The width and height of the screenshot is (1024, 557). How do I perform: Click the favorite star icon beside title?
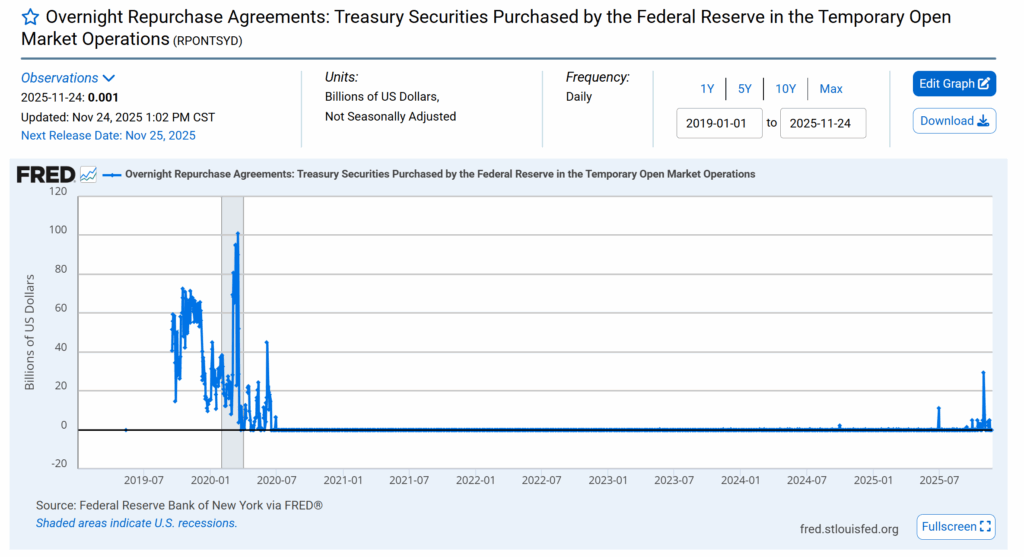tap(31, 17)
